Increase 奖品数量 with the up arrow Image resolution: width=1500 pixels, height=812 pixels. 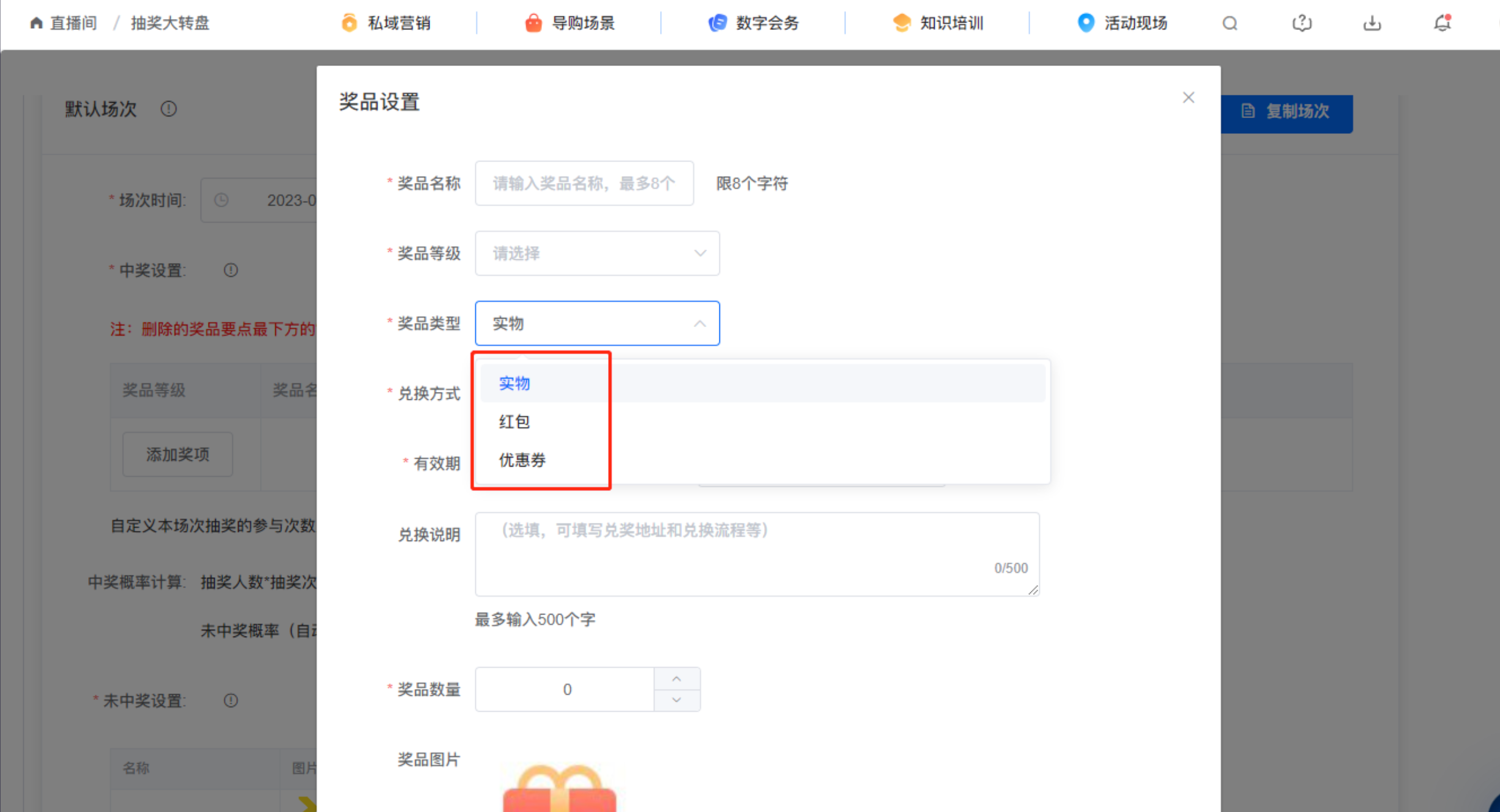[677, 679]
